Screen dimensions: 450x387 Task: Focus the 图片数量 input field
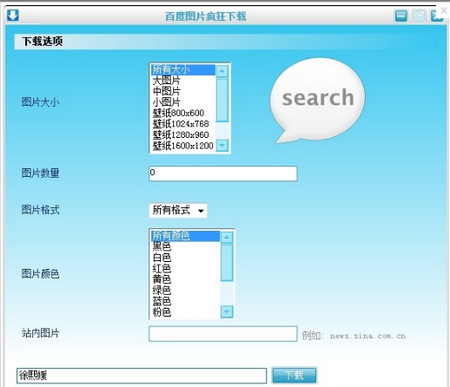click(x=223, y=174)
